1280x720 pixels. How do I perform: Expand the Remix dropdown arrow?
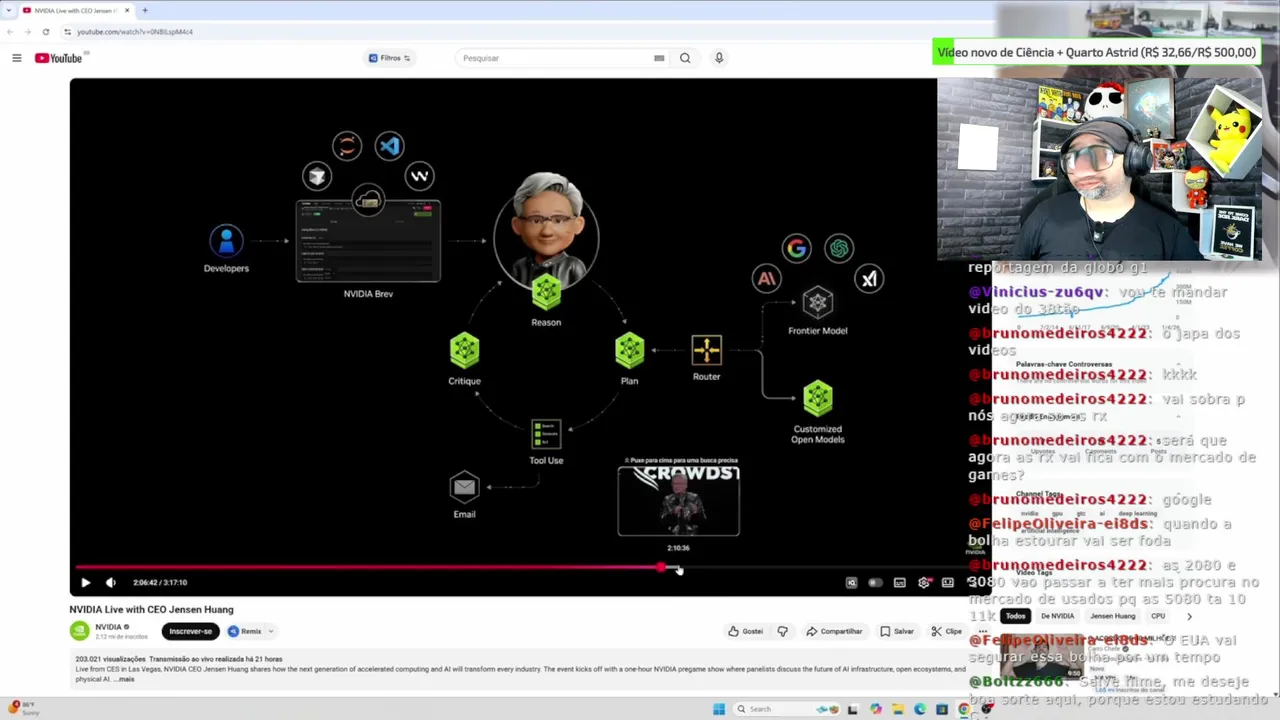[270, 631]
